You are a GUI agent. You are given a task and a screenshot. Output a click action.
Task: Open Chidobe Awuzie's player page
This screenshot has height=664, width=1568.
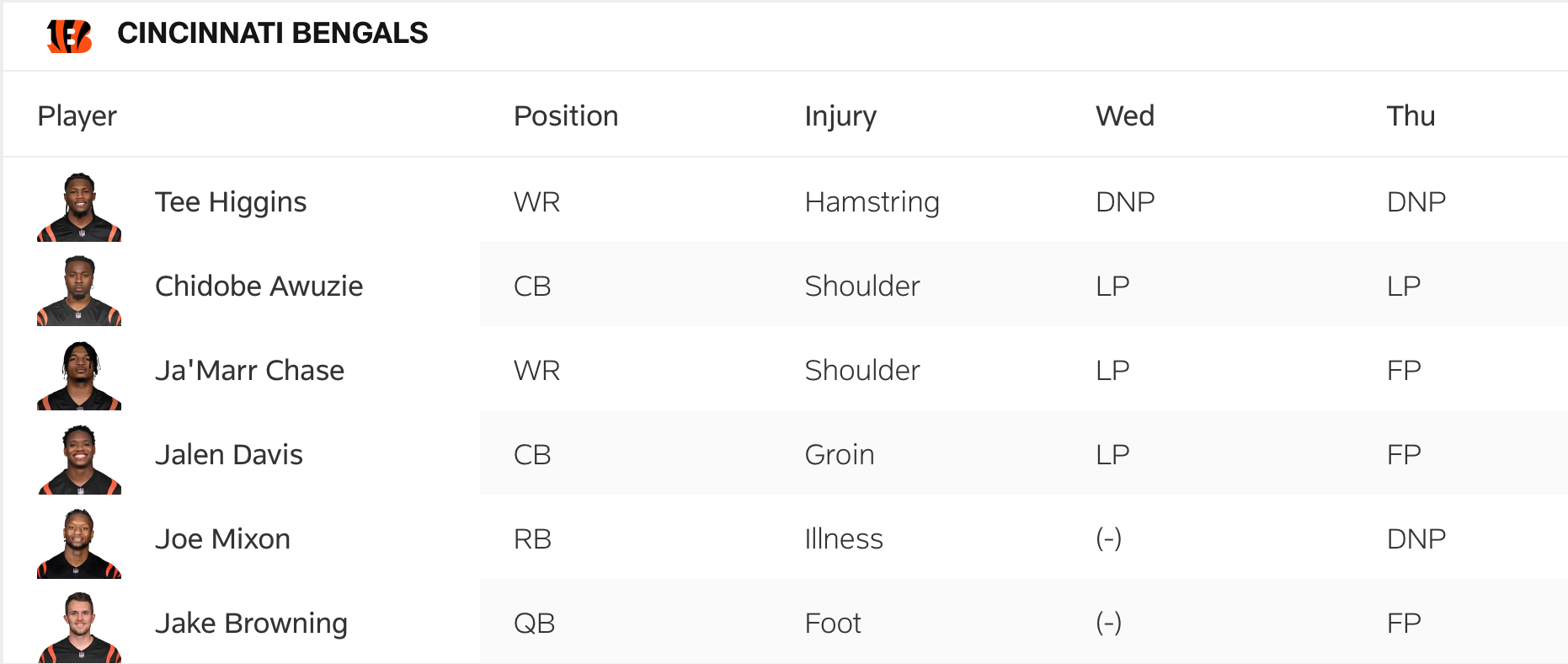click(259, 286)
